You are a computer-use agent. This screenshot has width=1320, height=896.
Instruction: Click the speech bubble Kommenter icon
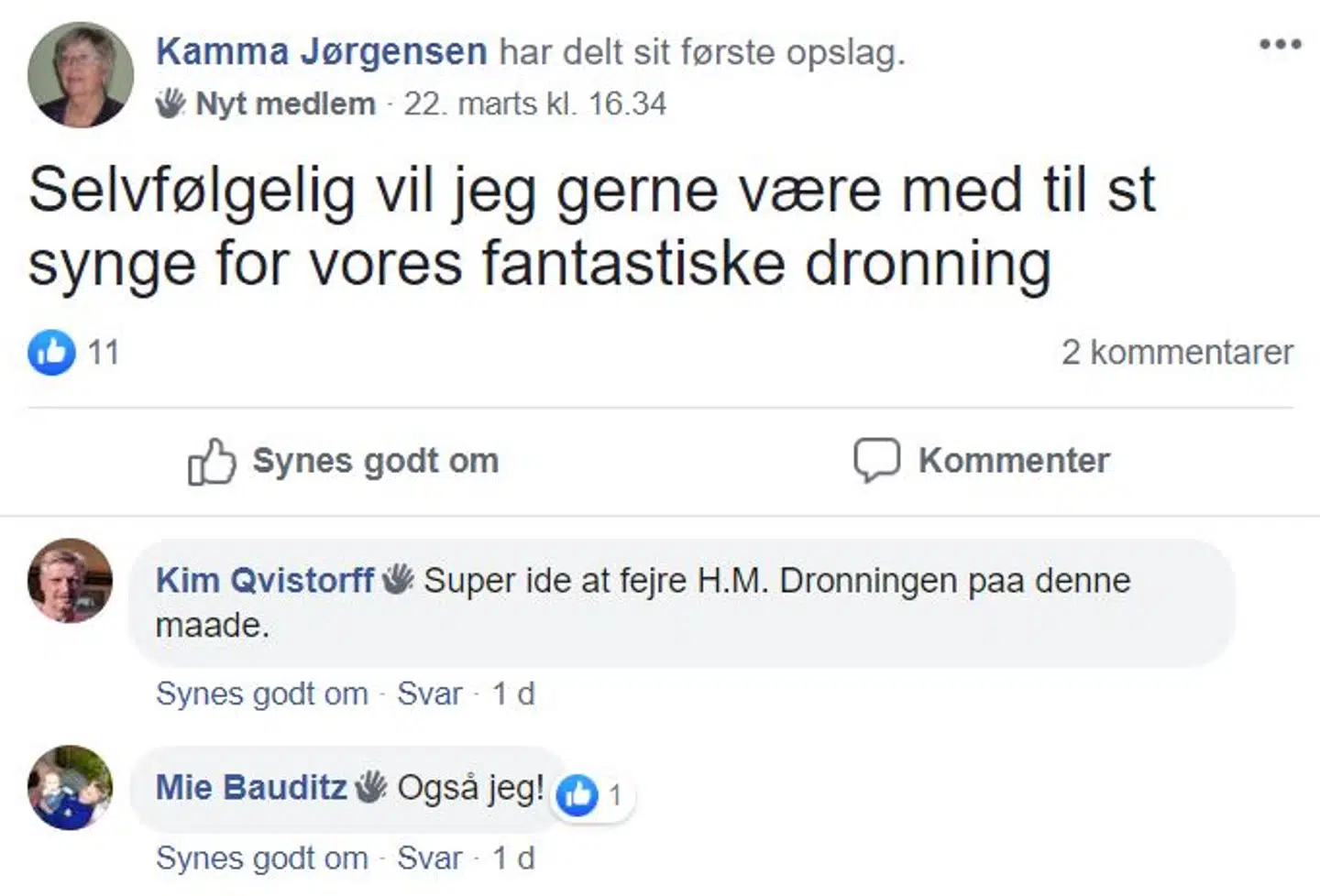[876, 460]
